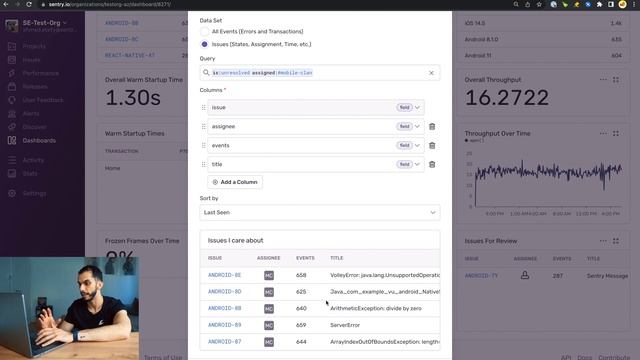Open the issue column dropdown
The width and height of the screenshot is (640, 360).
[x=417, y=107]
